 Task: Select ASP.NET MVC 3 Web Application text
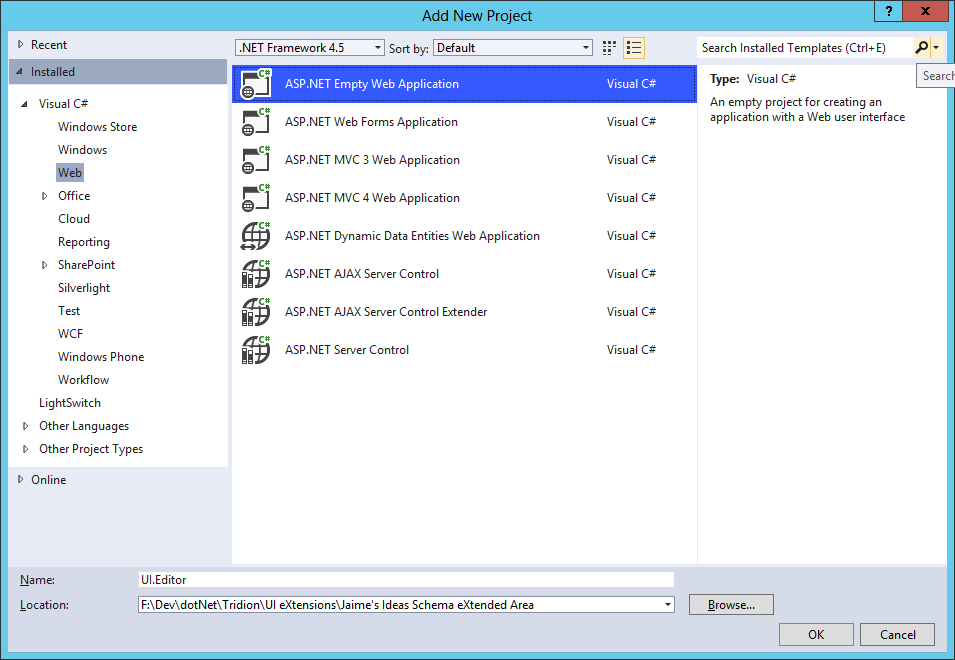click(x=372, y=160)
